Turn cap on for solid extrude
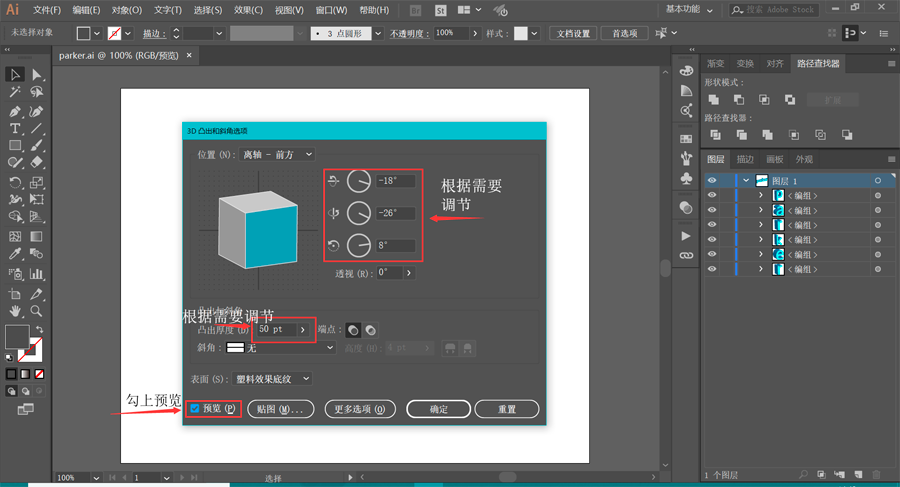The width and height of the screenshot is (900, 487). pos(353,330)
